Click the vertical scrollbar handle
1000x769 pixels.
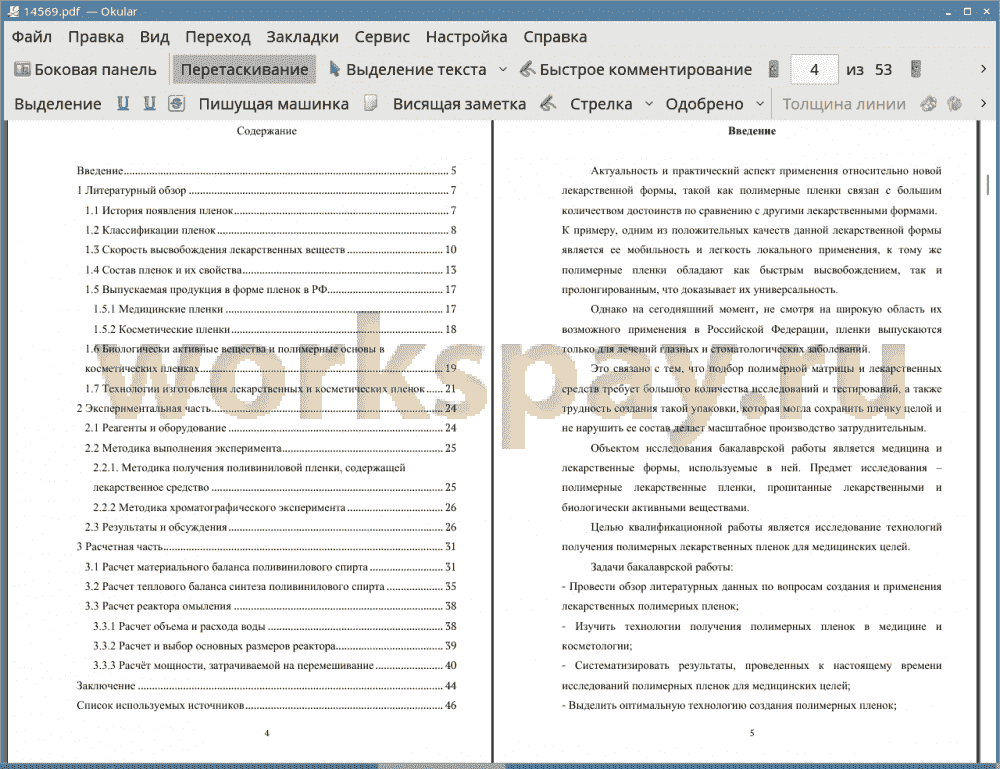point(989,185)
